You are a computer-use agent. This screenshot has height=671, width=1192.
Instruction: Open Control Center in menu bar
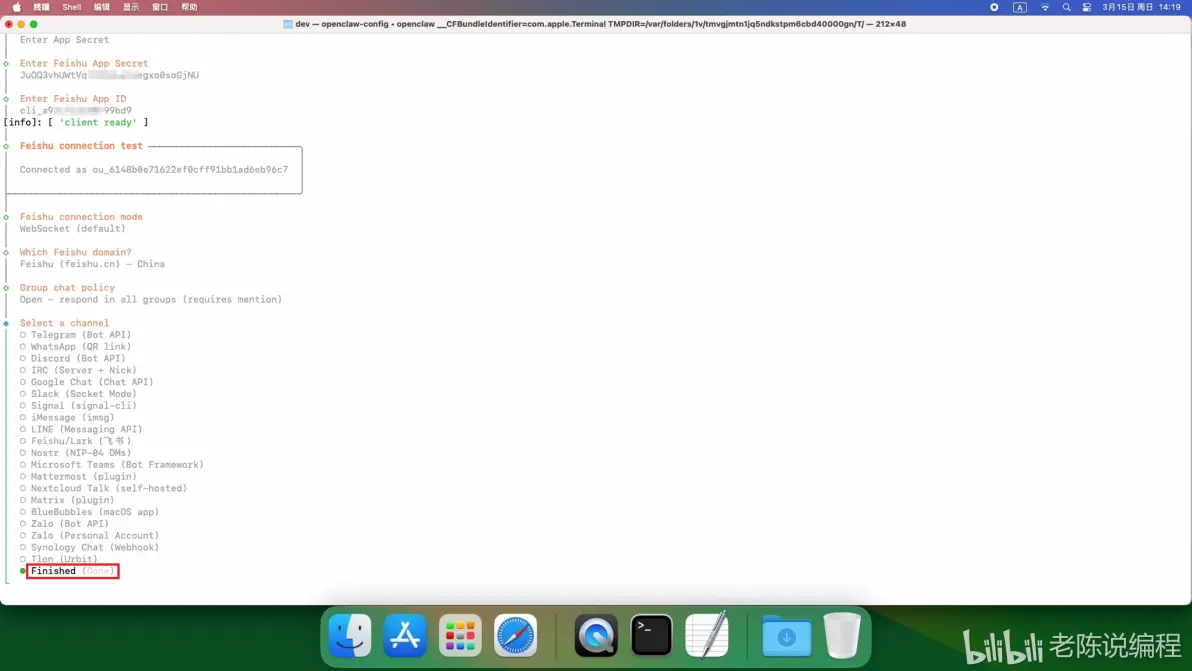(x=1087, y=7)
